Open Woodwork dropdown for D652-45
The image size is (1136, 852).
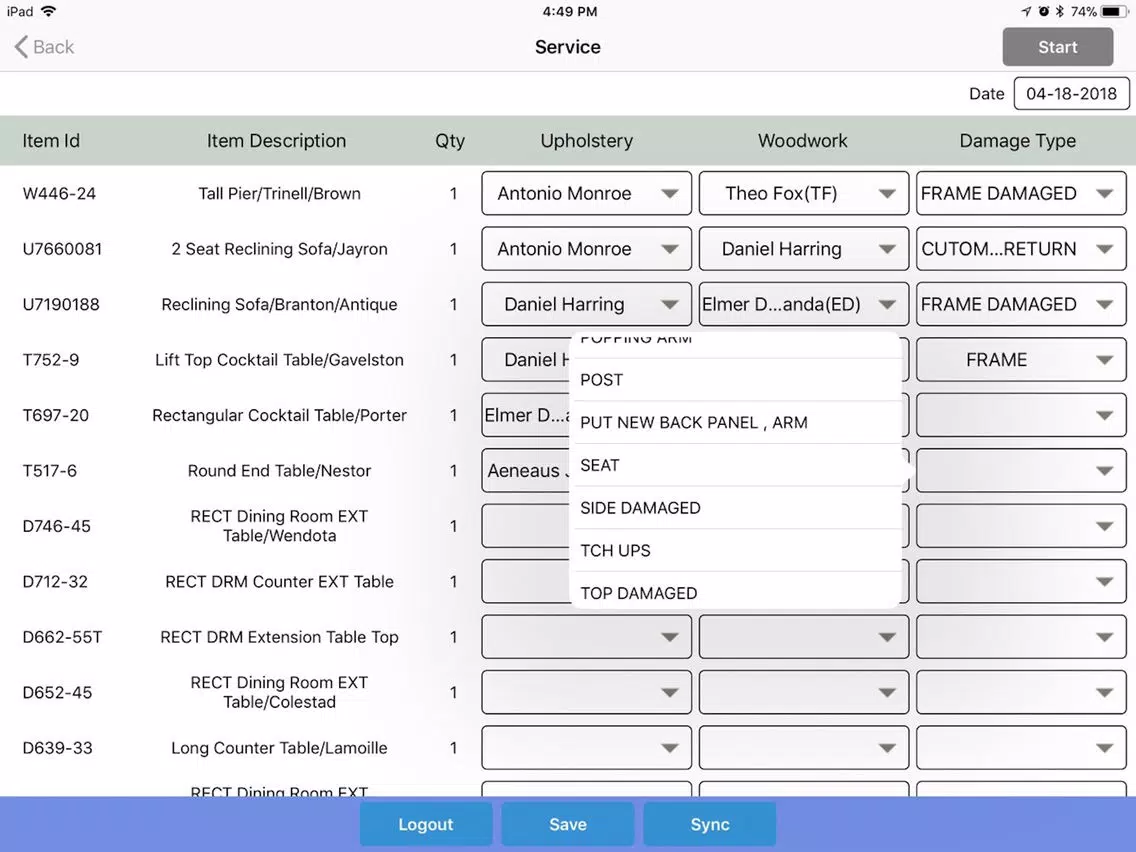pos(803,692)
